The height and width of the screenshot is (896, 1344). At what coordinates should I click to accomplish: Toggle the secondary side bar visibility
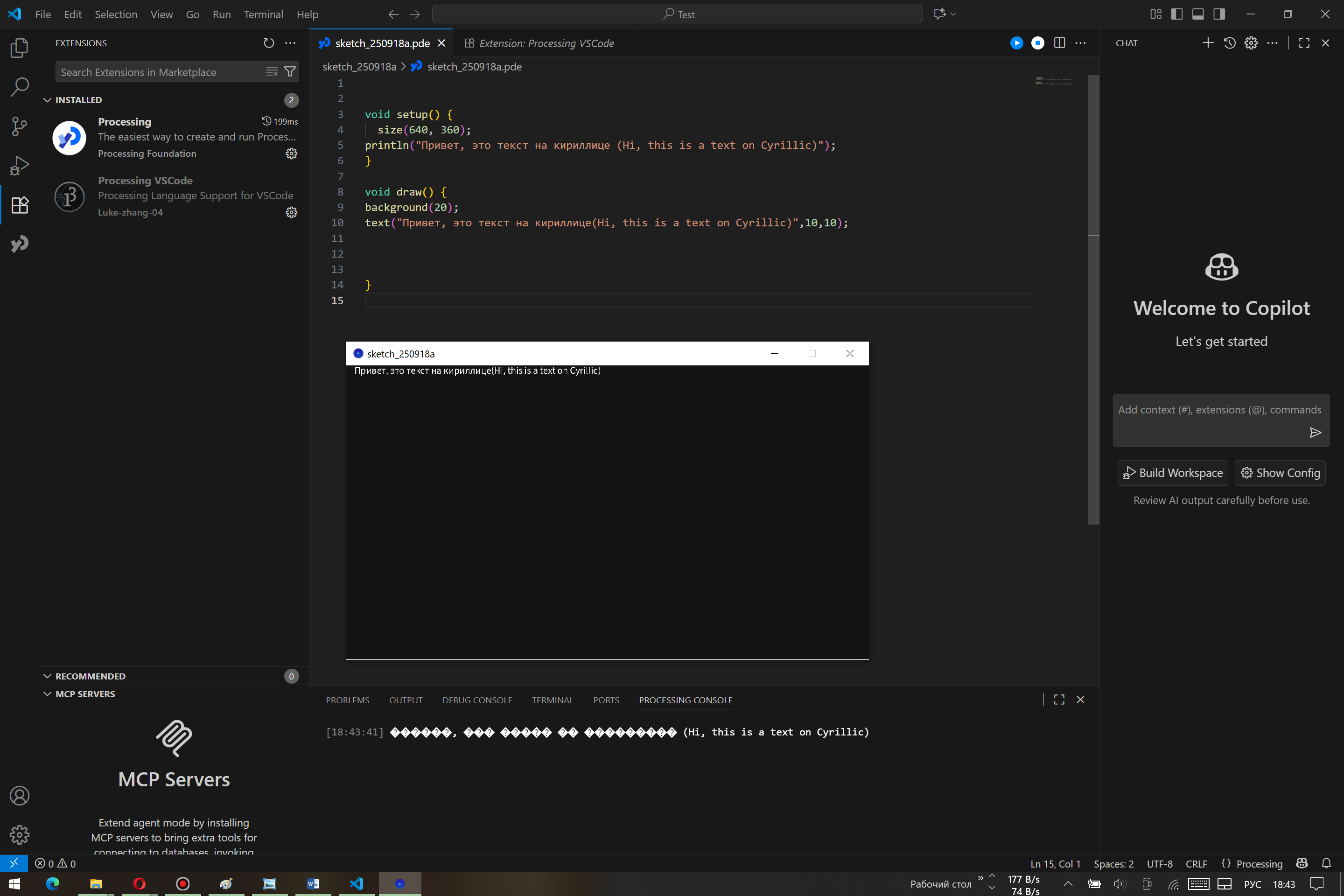click(1219, 14)
